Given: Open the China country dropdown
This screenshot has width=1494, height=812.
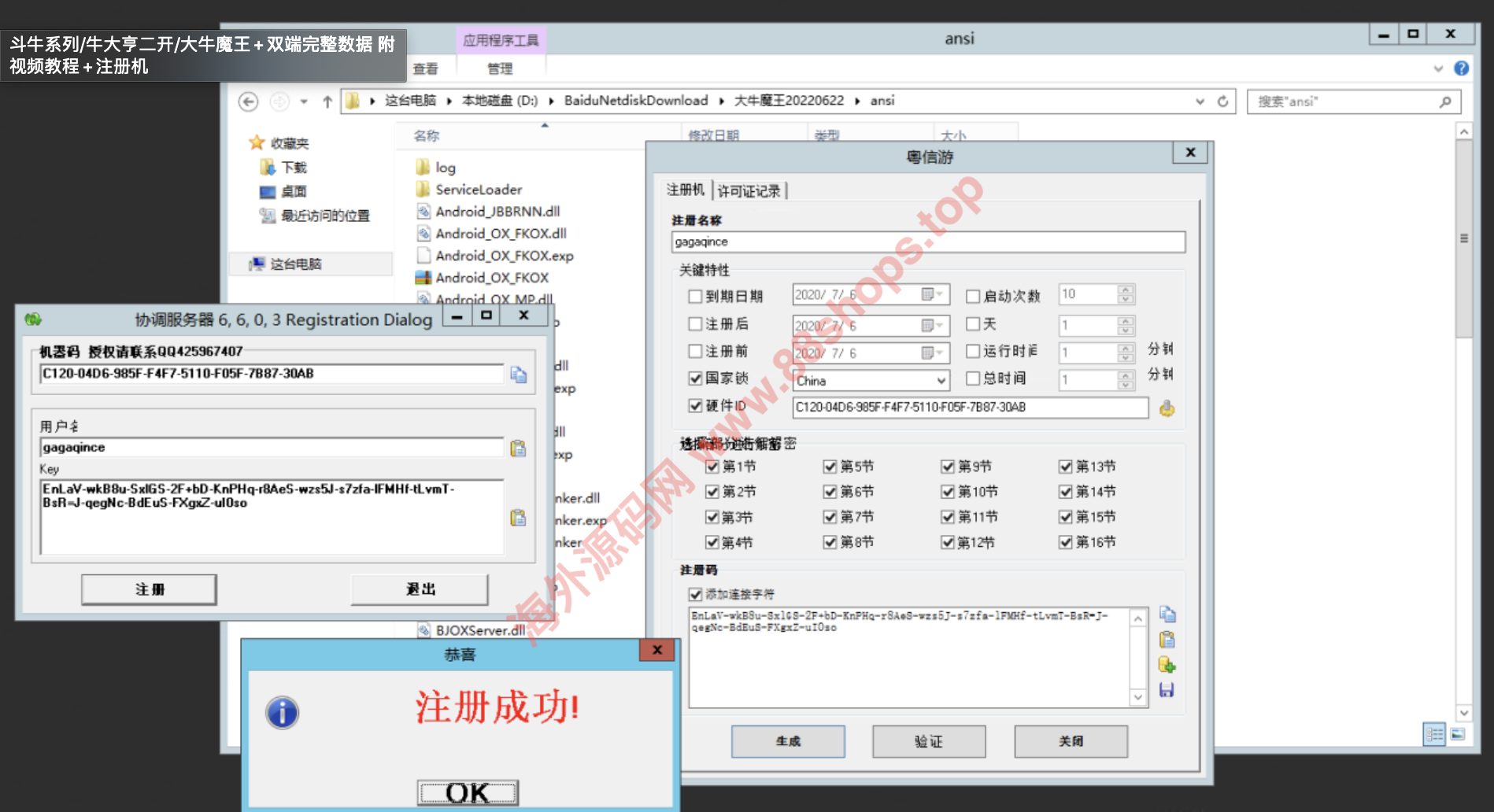Looking at the screenshot, I should [x=941, y=381].
